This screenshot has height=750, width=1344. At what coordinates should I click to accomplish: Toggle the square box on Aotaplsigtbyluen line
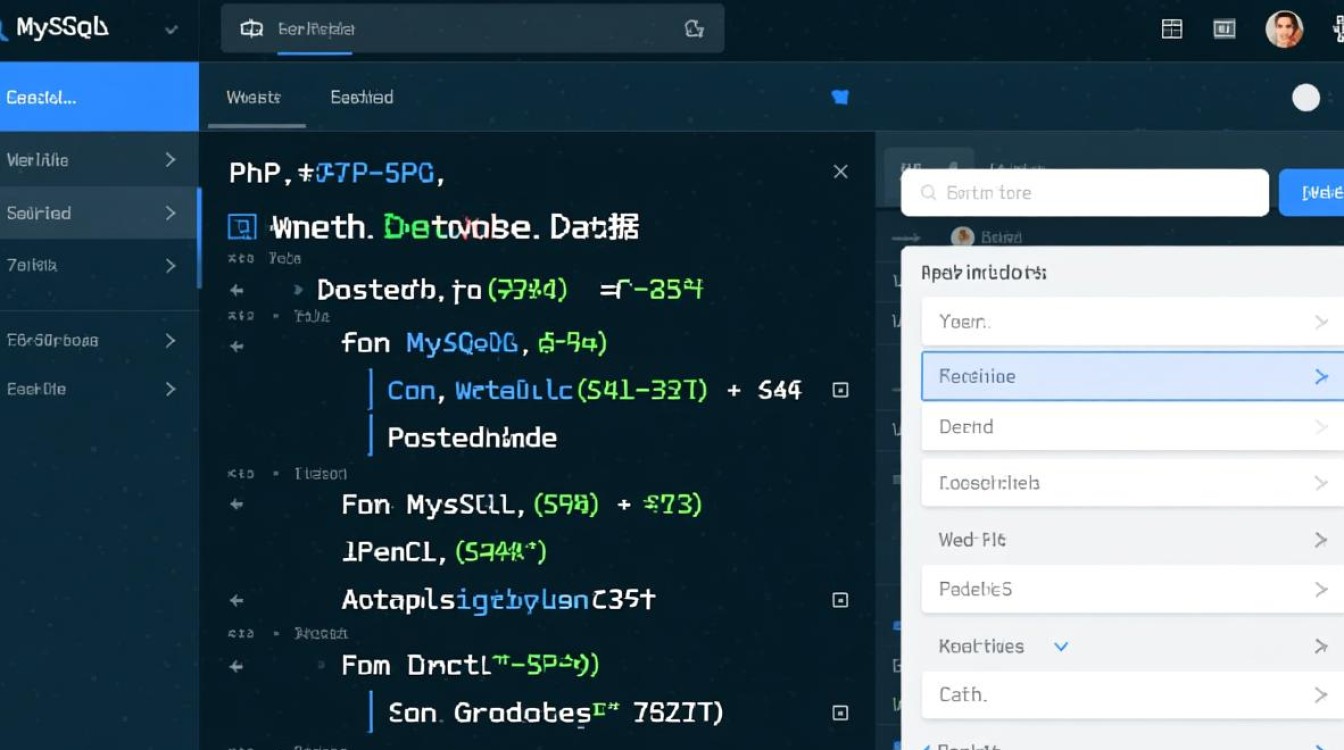[x=840, y=600]
